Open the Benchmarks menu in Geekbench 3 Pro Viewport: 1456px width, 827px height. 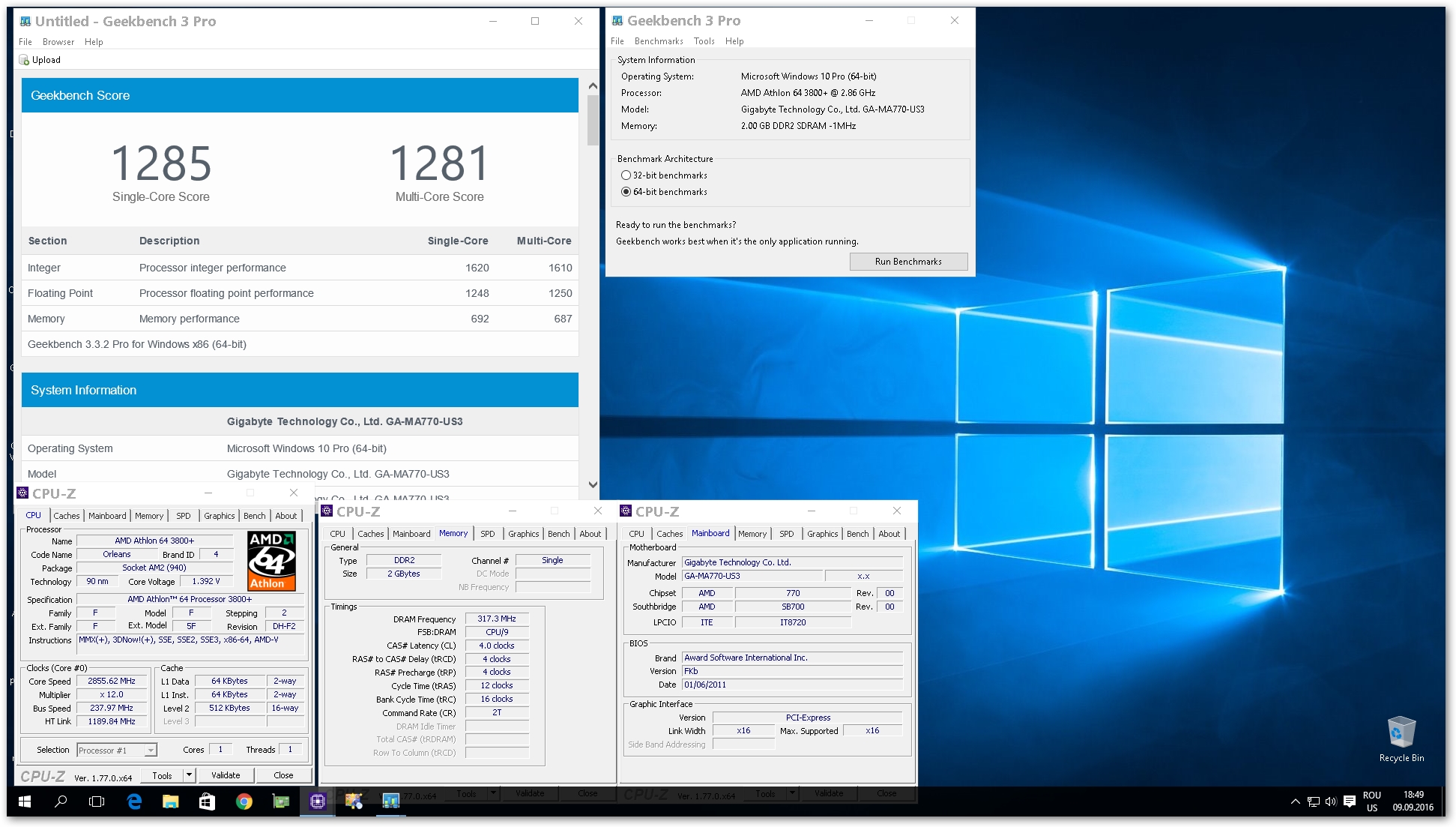659,41
